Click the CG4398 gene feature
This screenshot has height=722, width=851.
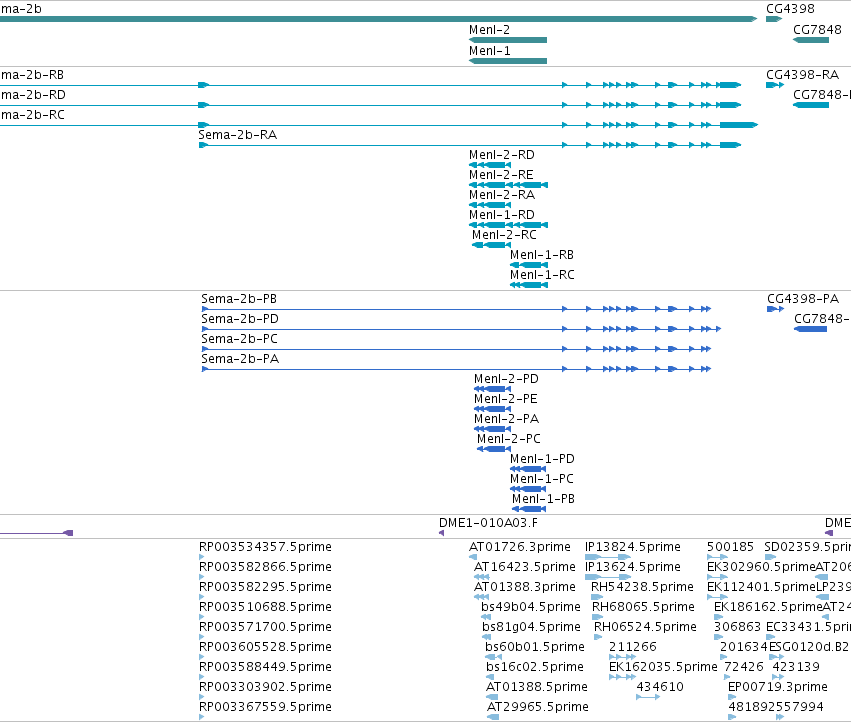[774, 19]
